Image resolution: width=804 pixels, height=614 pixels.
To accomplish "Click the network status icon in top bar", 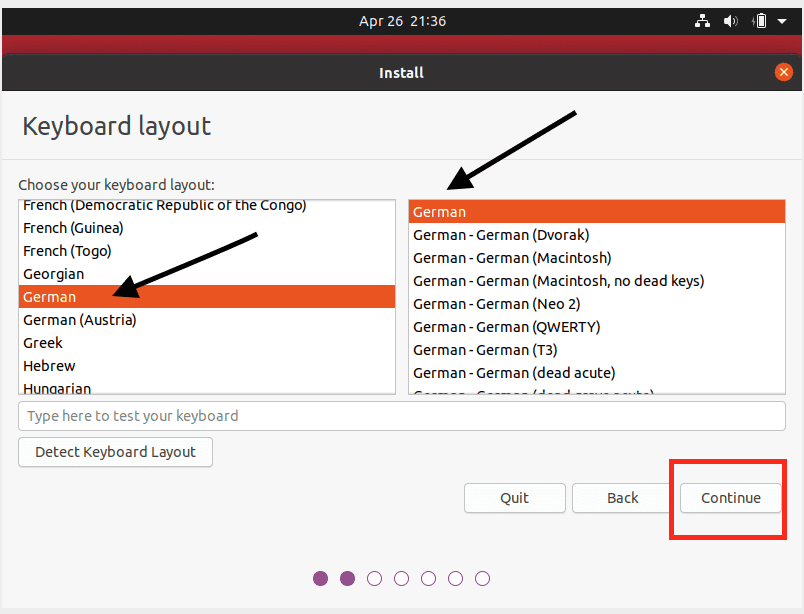I will coord(703,21).
